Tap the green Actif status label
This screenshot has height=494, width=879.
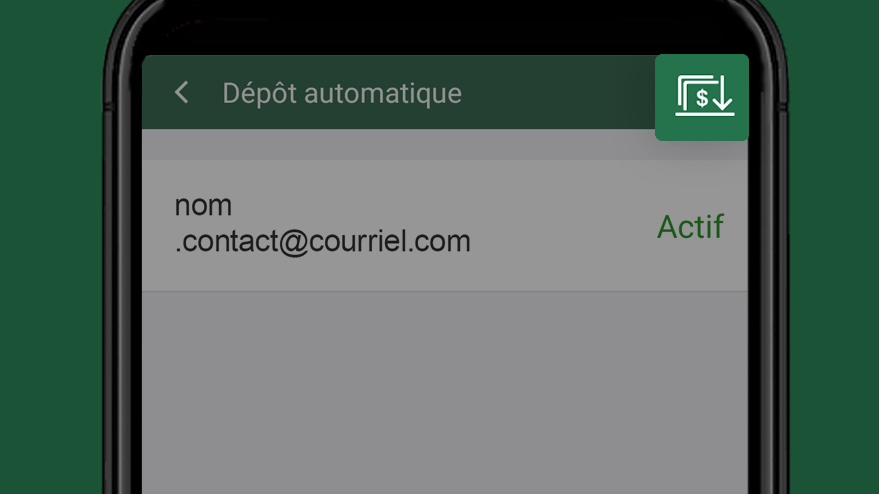(x=690, y=227)
